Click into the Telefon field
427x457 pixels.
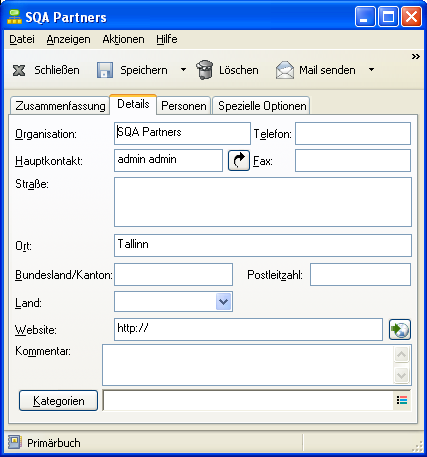353,133
